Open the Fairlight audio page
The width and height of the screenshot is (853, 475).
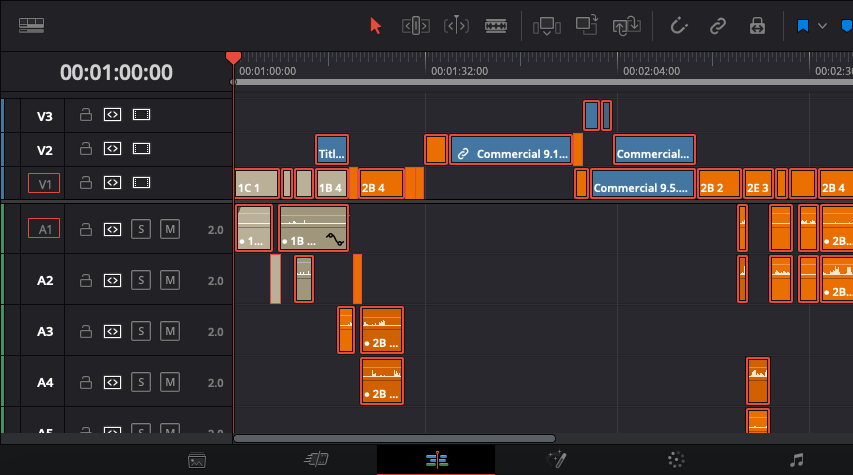(796, 460)
